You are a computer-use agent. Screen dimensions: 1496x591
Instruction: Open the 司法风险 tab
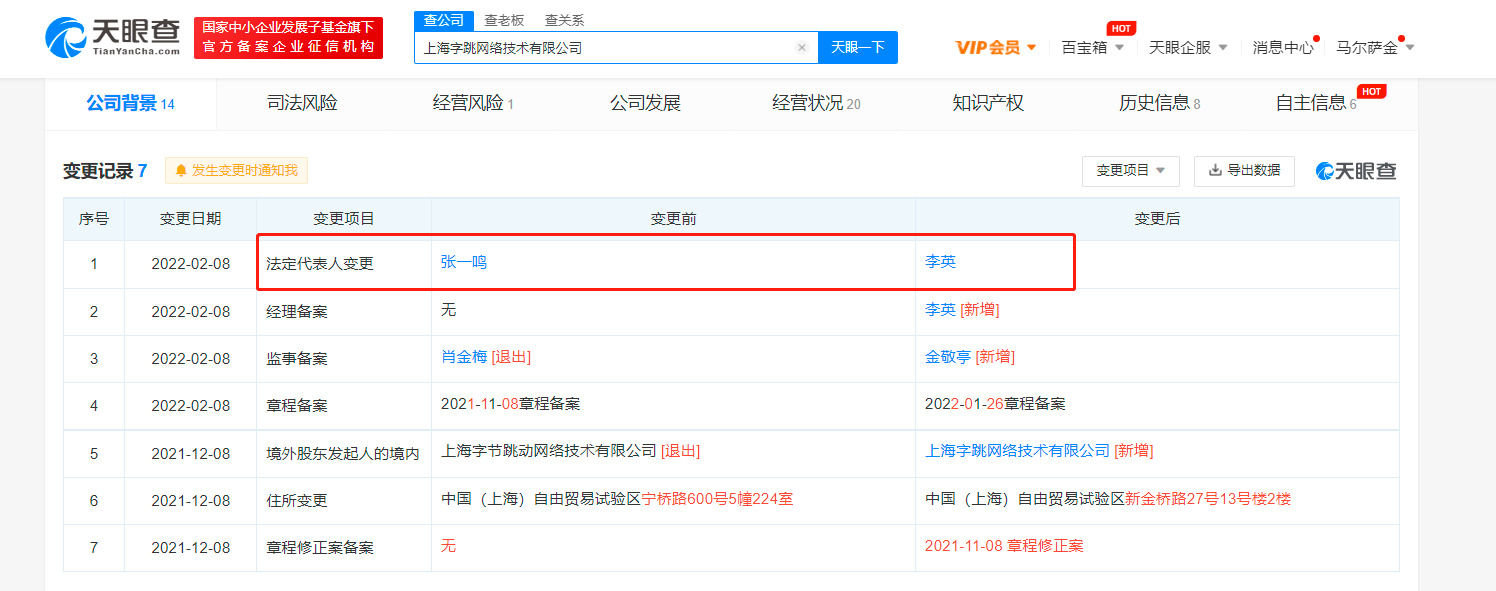302,103
